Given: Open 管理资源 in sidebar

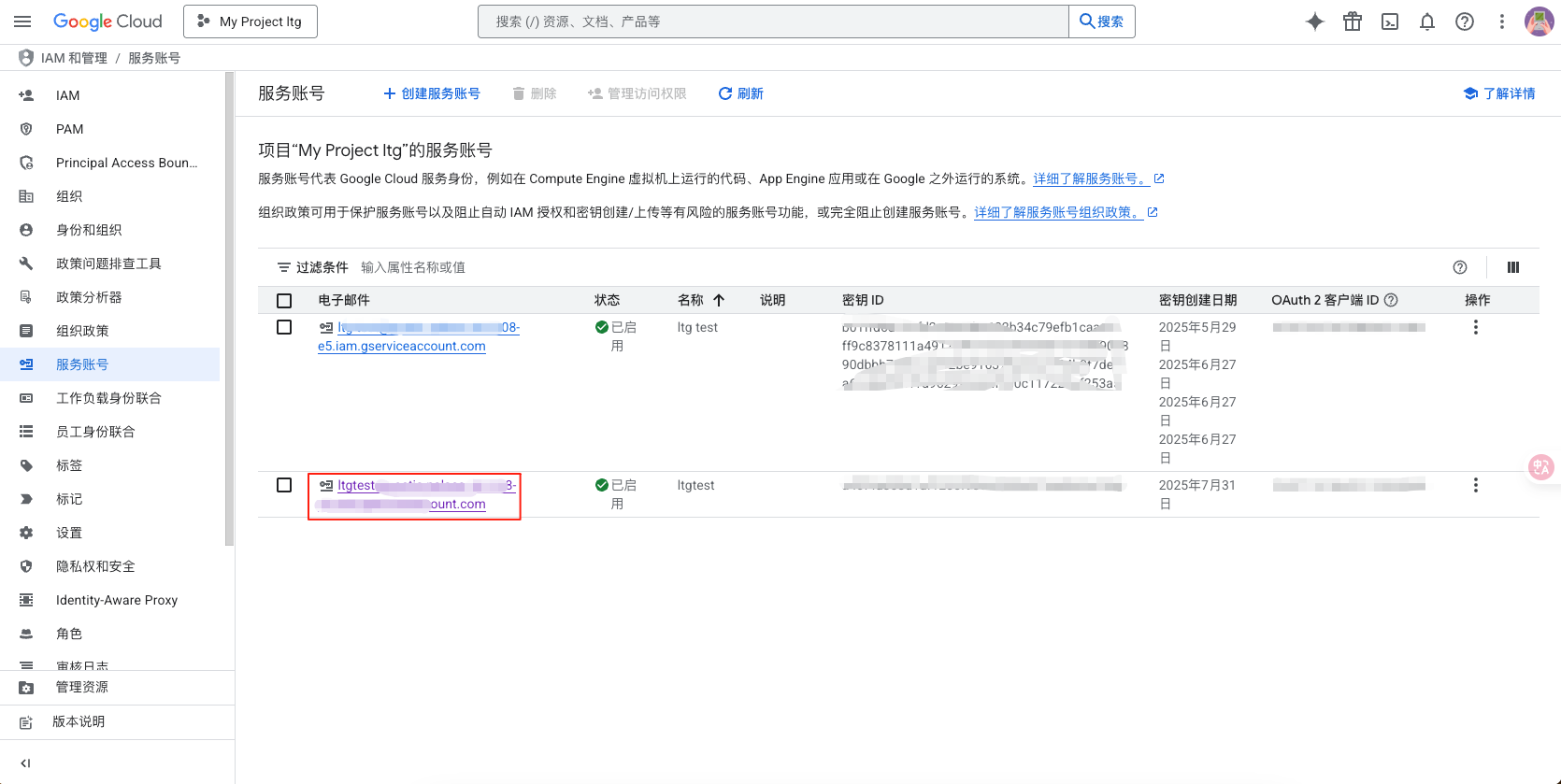Looking at the screenshot, I should click(x=117, y=687).
